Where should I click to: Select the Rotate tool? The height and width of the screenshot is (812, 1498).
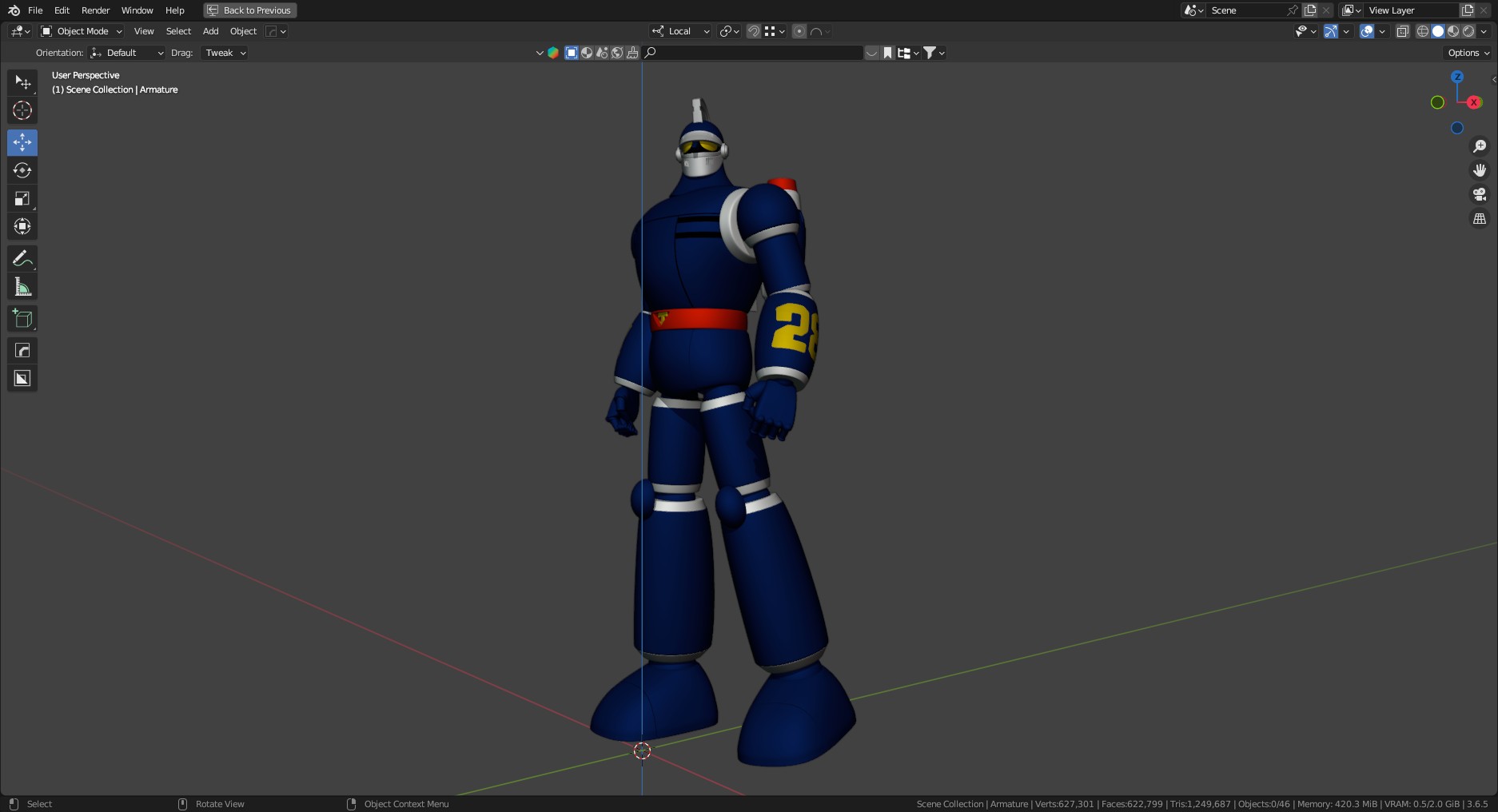[22, 170]
